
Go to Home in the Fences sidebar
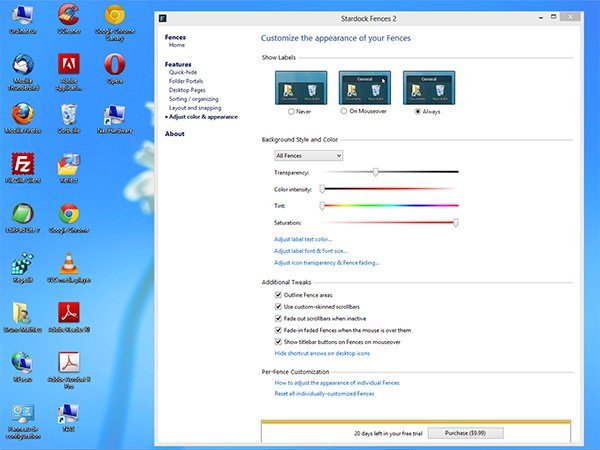(x=177, y=45)
